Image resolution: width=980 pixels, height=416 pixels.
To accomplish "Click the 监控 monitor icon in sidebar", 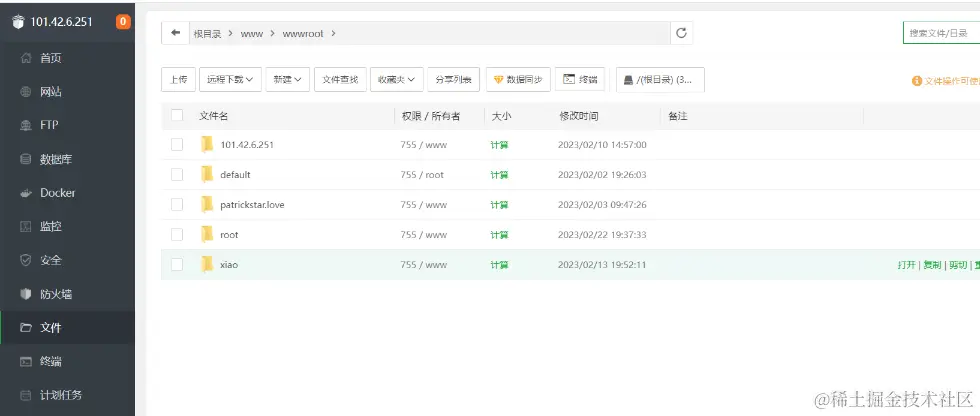I will 26,226.
